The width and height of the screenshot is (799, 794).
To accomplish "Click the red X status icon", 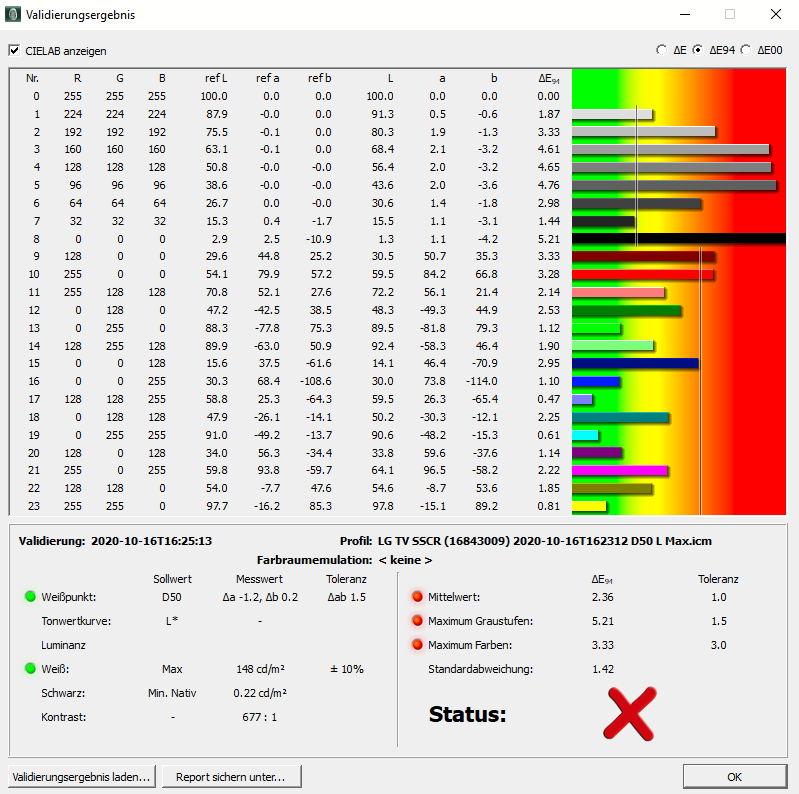I will [630, 713].
